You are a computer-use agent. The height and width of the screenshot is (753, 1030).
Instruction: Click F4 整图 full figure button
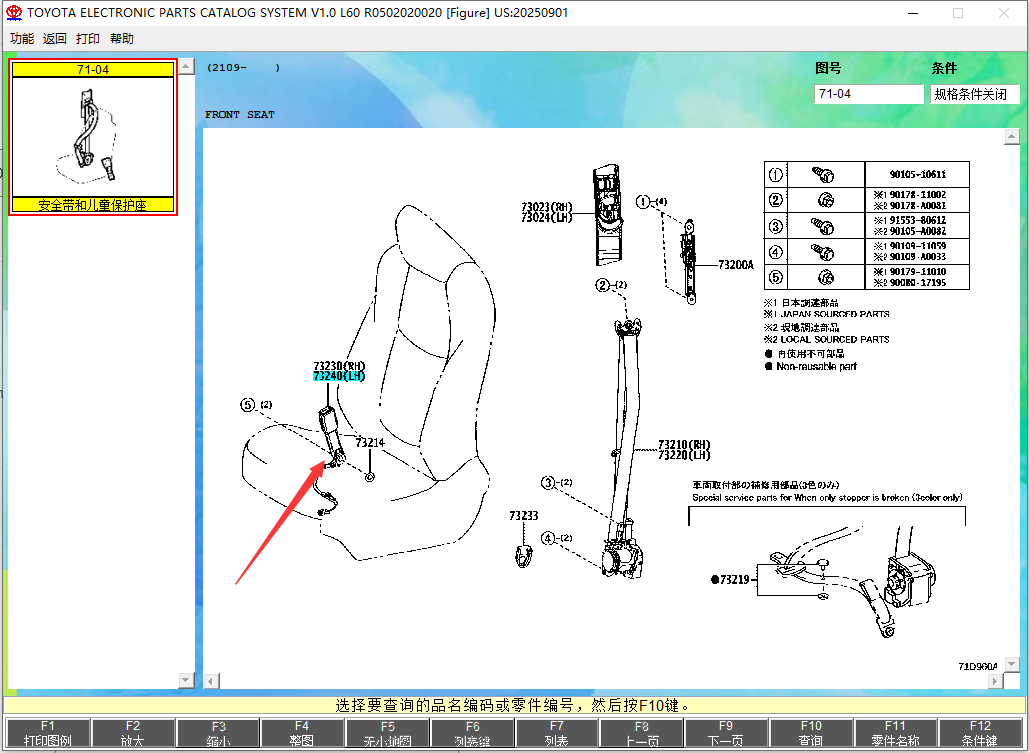coord(302,733)
